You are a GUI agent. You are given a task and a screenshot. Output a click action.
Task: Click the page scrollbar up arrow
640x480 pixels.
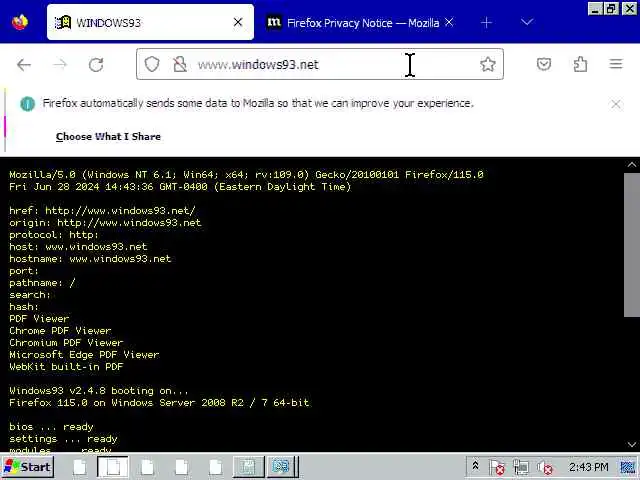[632, 165]
